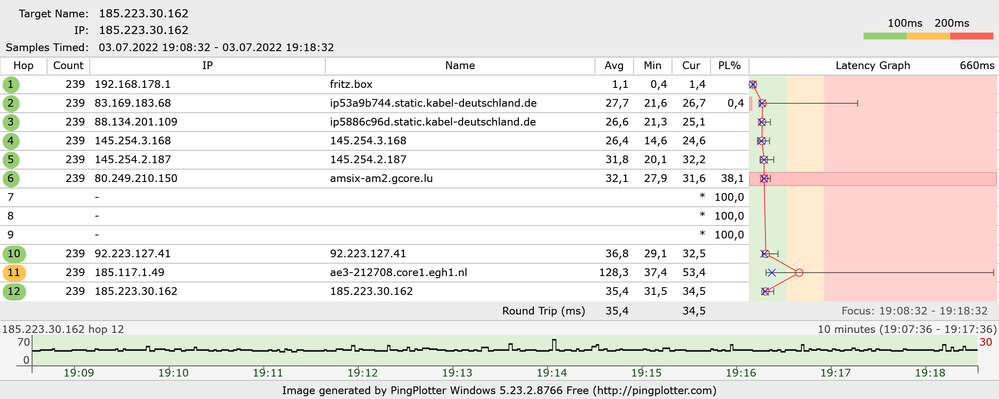Click the green 100ms legend swatch
999x399 pixels.
(x=884, y=36)
